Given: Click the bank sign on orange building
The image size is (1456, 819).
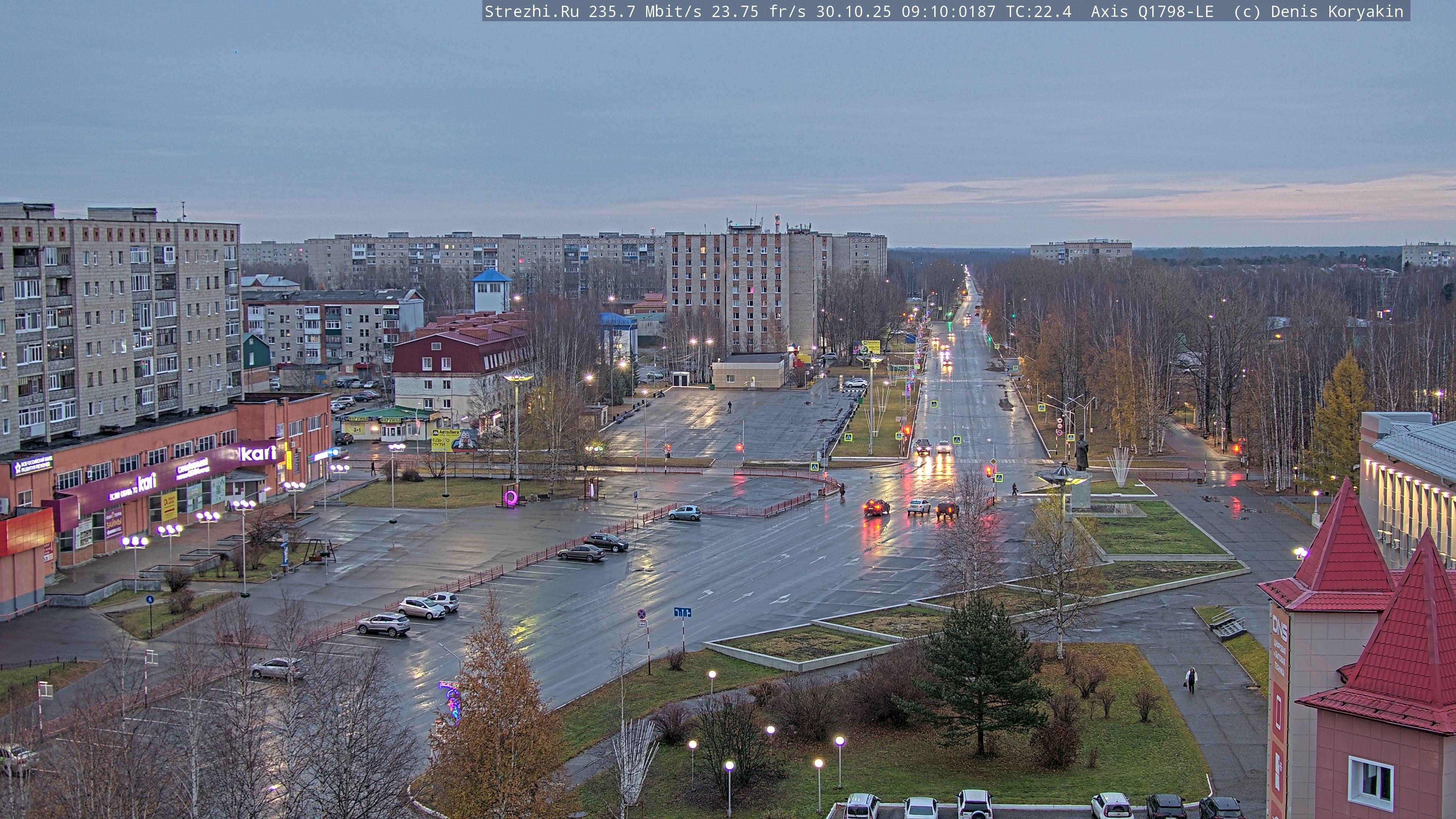Looking at the screenshot, I should (33, 465).
